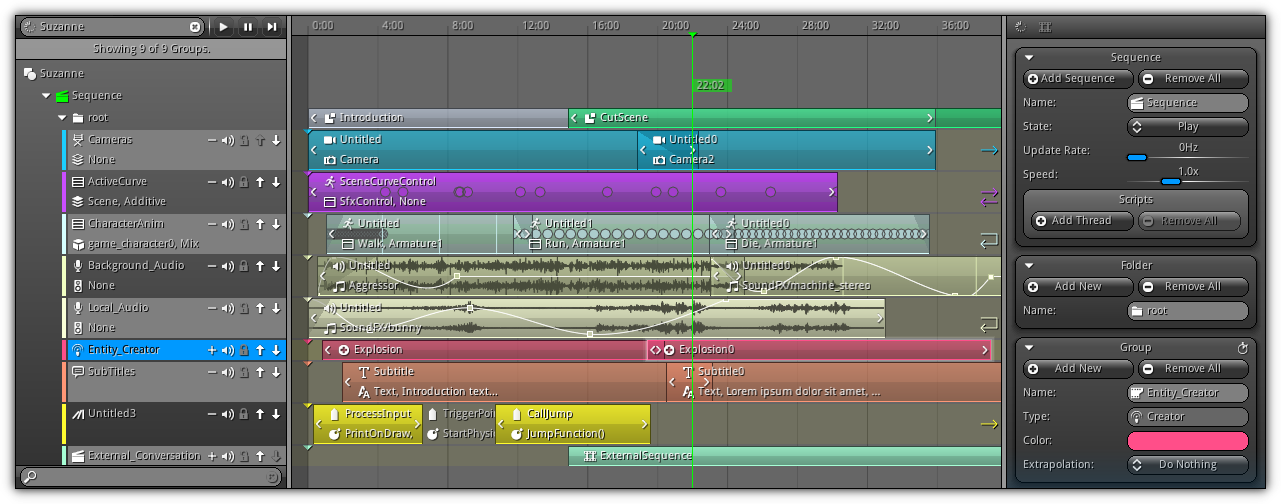Screen dimensions: 1281x504
Task: Play the sequence
Action: (x=223, y=27)
